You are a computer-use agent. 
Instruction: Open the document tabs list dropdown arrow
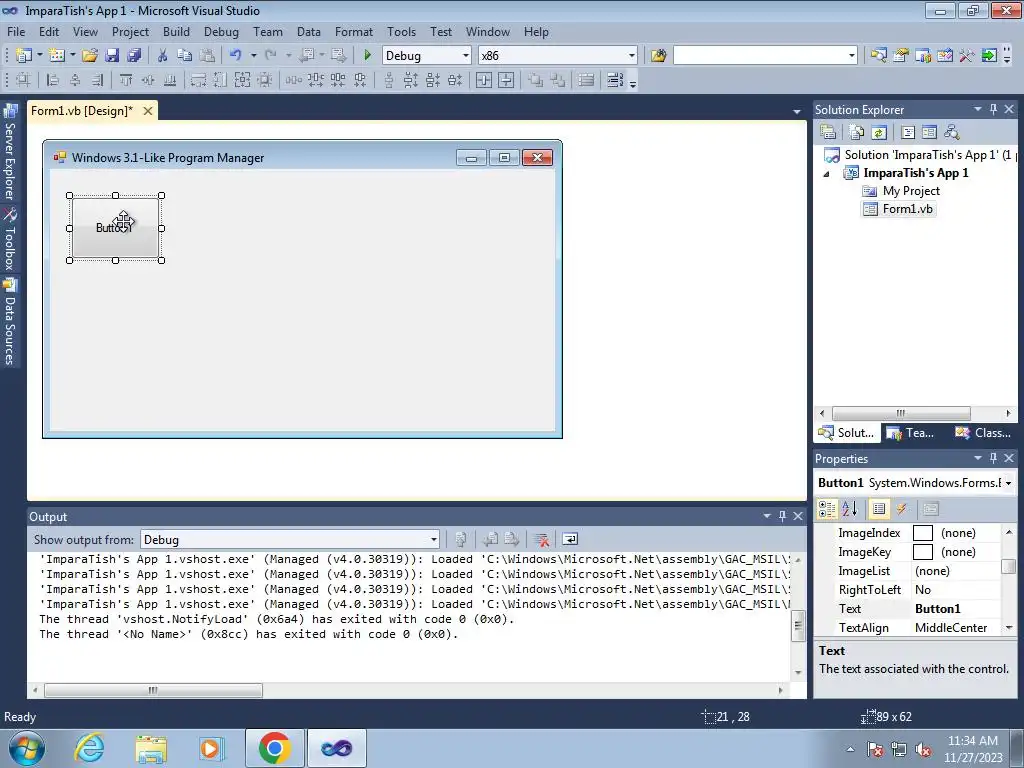point(796,111)
